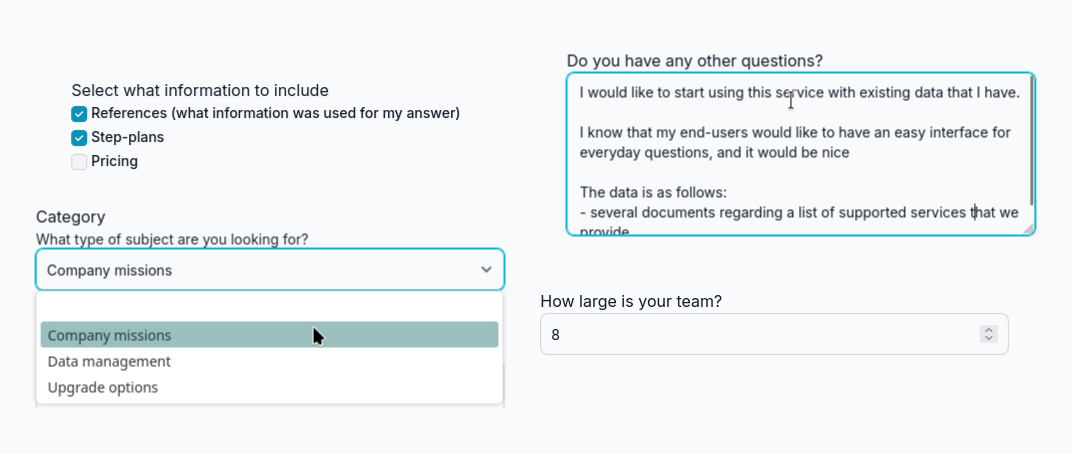The height and width of the screenshot is (454, 1072).
Task: Click the Category dropdown chevron arrow
Action: 486,270
